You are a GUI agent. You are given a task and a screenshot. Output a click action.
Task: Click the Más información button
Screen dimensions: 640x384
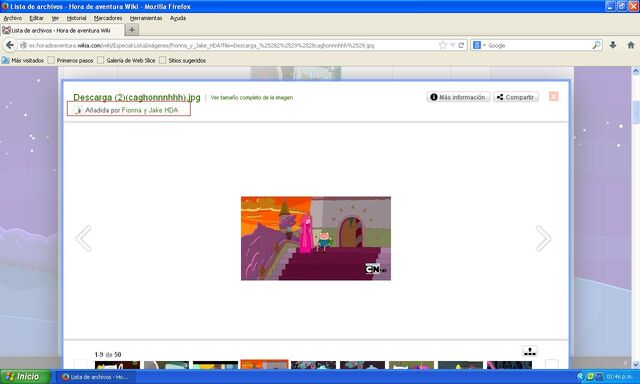[458, 97]
